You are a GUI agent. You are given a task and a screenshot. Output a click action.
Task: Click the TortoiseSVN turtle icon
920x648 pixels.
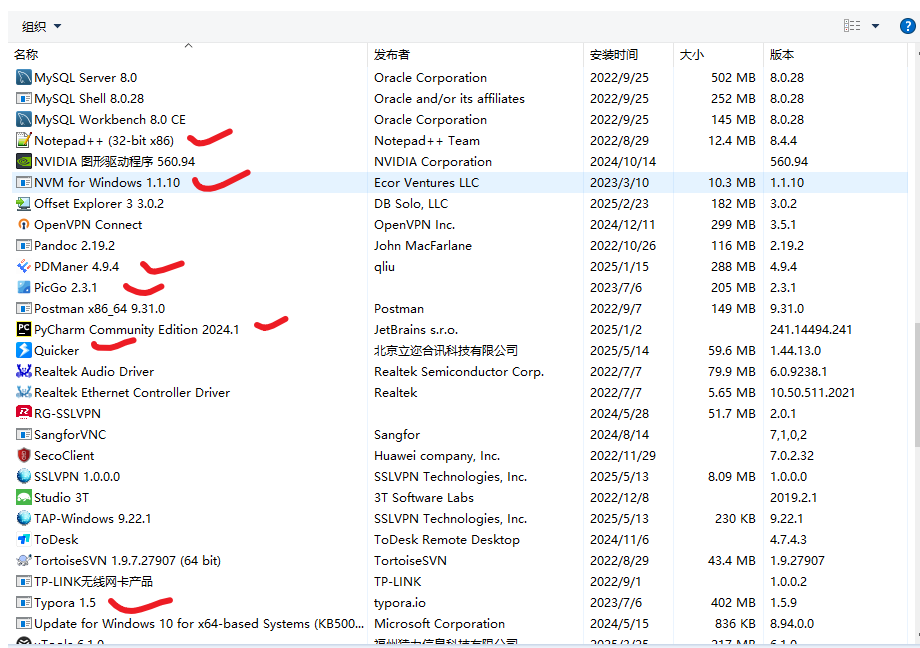[23, 561]
